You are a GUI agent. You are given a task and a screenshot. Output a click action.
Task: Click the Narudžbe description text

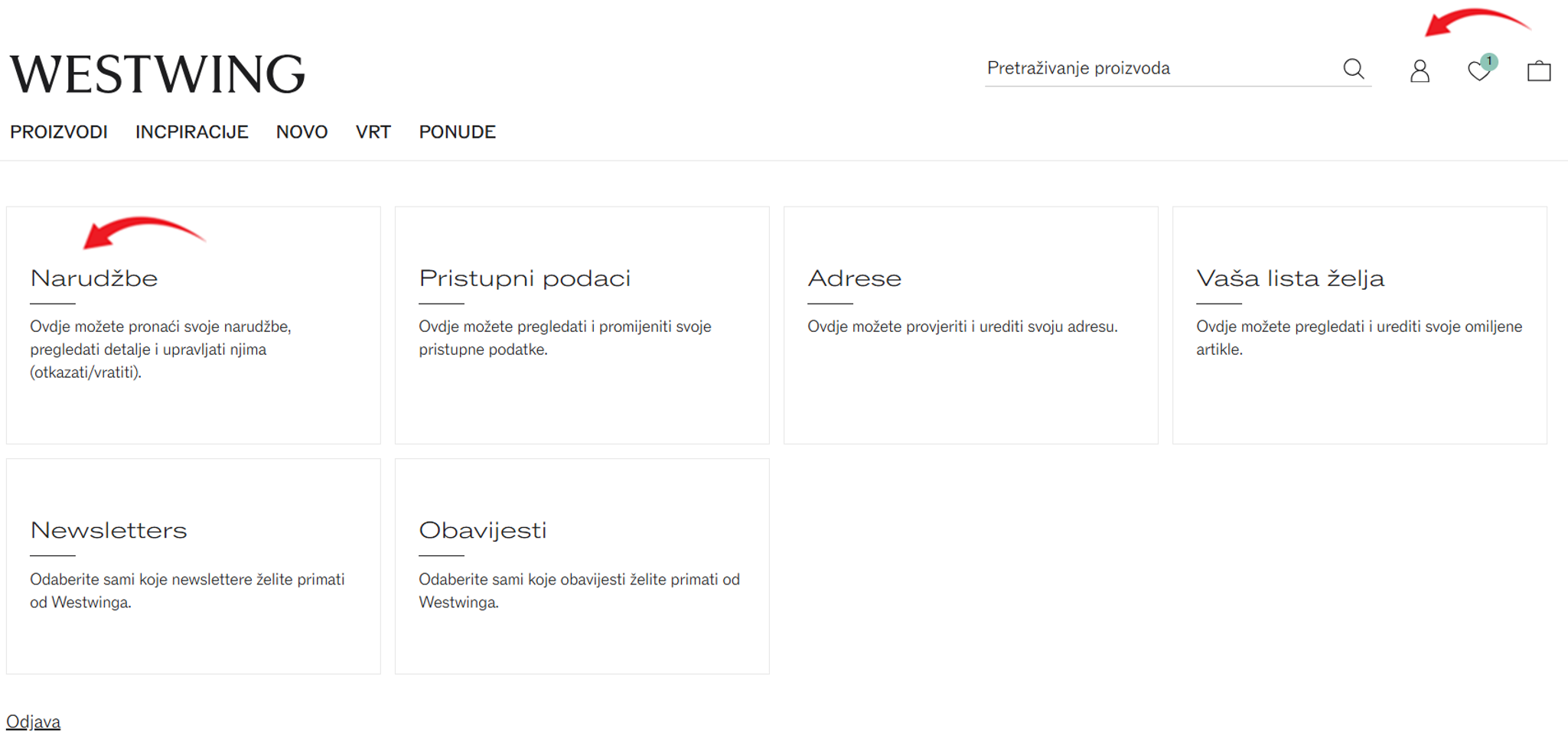click(x=161, y=350)
